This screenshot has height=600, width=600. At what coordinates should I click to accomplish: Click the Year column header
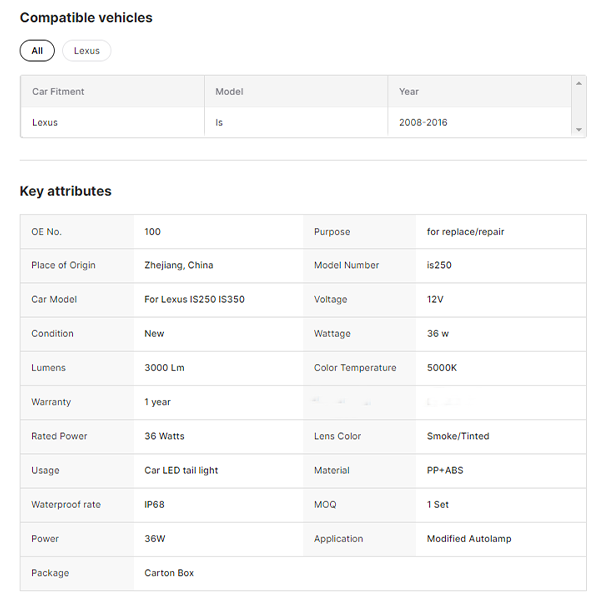[x=409, y=92]
